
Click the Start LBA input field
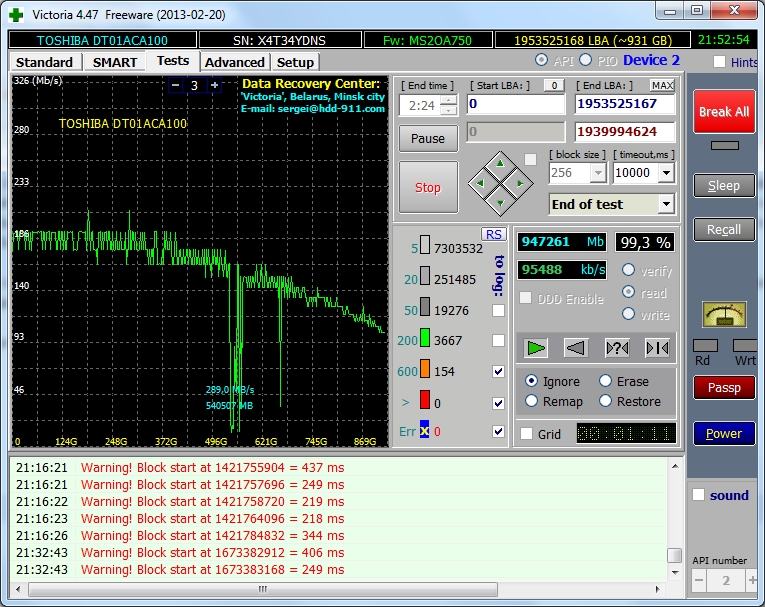pos(515,104)
